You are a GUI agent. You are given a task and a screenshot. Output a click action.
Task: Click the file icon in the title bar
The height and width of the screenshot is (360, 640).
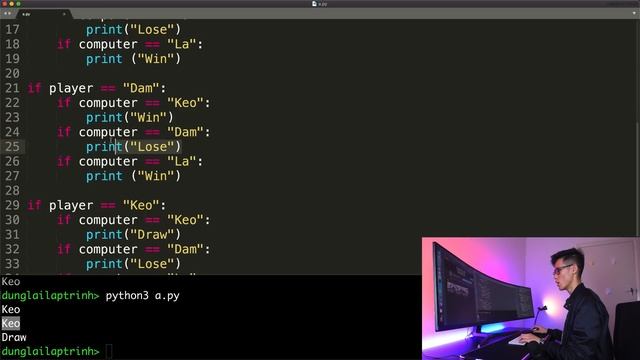pyautogui.click(x=314, y=4)
